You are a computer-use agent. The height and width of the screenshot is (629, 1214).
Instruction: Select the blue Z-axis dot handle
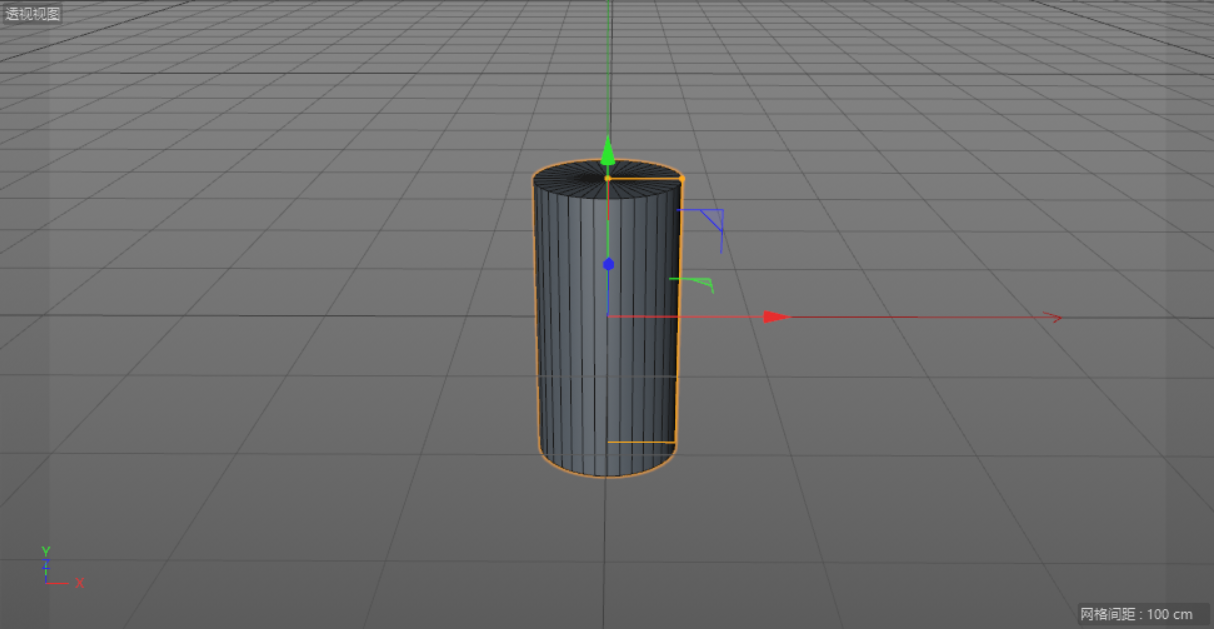pyautogui.click(x=608, y=264)
